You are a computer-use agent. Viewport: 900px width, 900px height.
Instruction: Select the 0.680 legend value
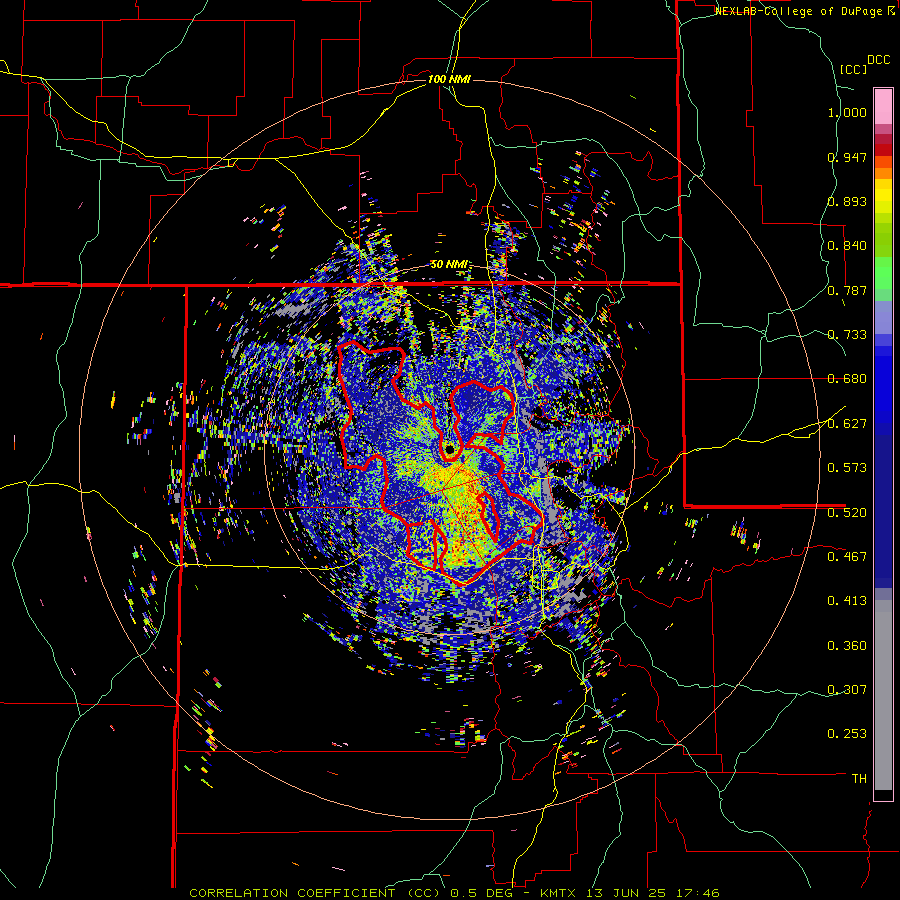click(847, 379)
